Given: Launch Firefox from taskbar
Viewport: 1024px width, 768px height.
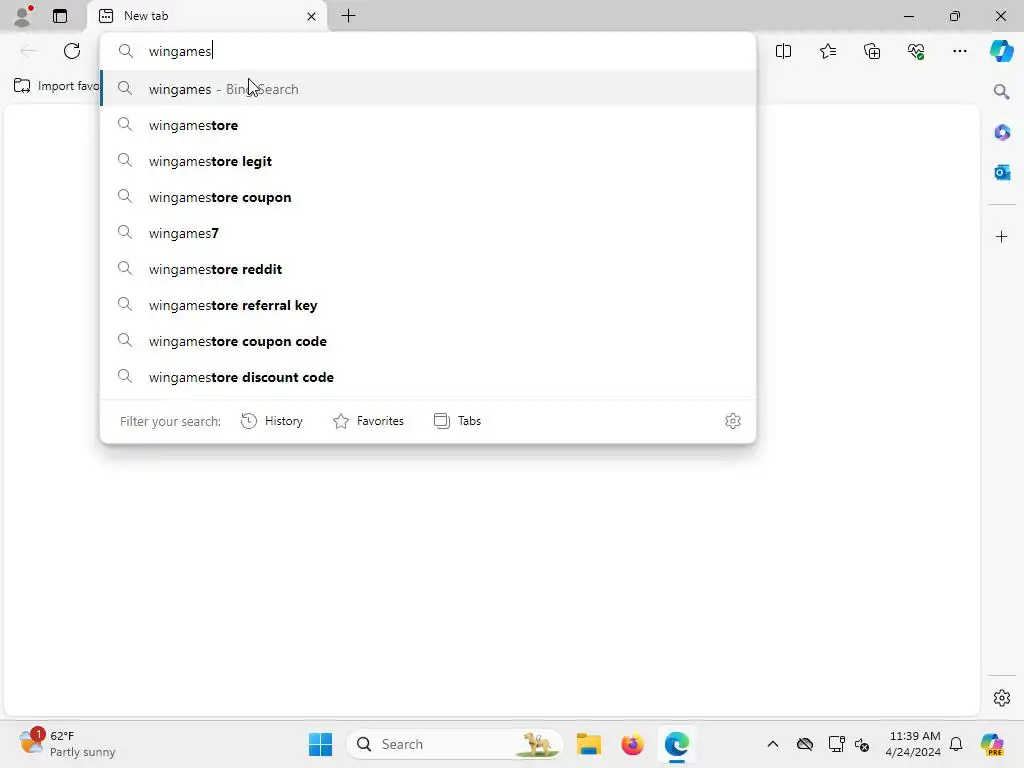Looking at the screenshot, I should (x=632, y=744).
